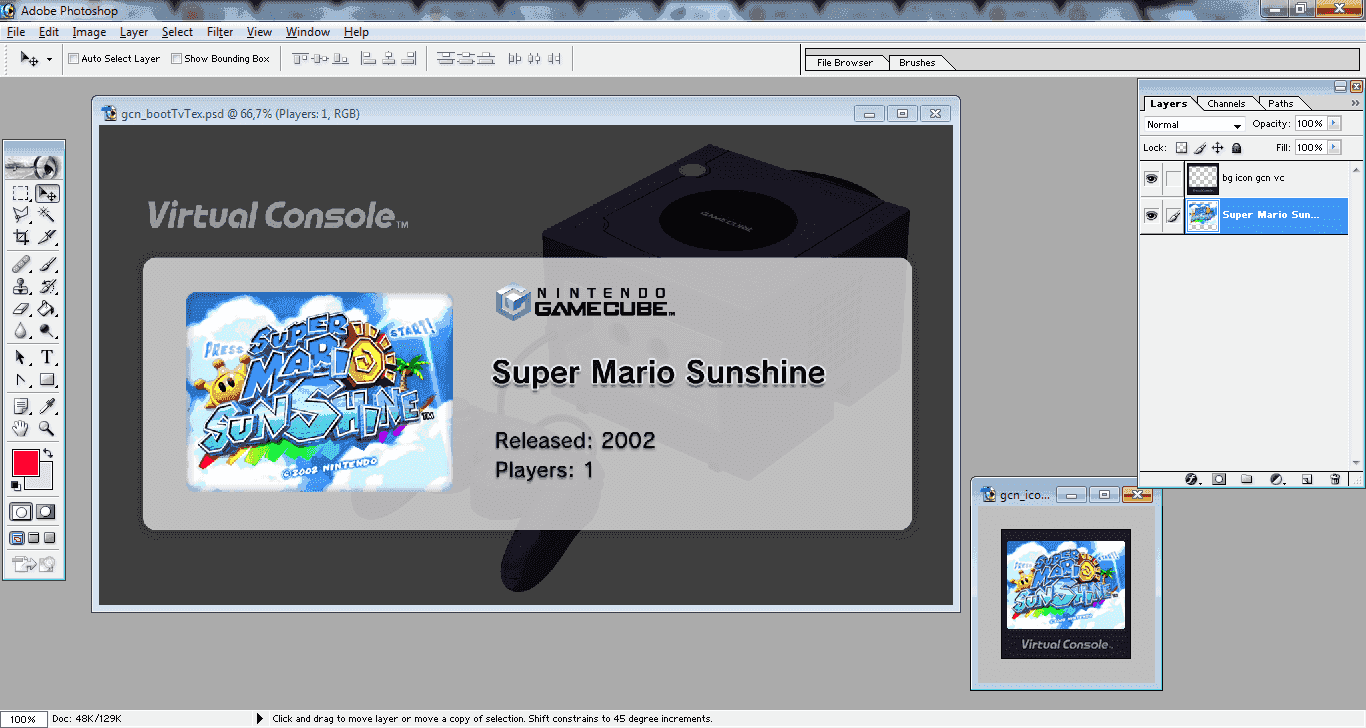The width and height of the screenshot is (1366, 728).
Task: Switch to the Channels tab
Action: tap(1226, 104)
